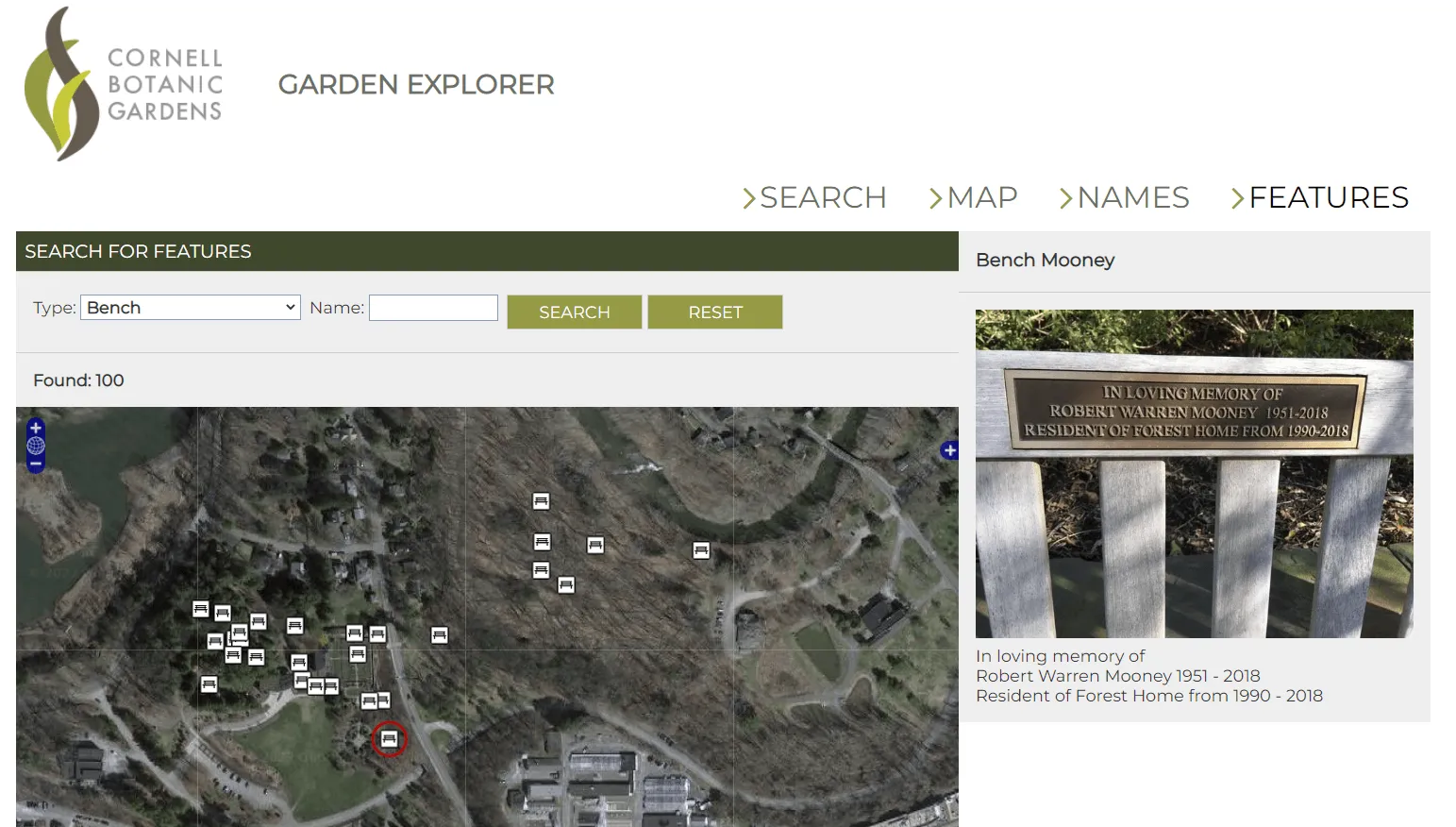The width and height of the screenshot is (1456, 827).
Task: Click the green SEARCH button
Action: 575,312
